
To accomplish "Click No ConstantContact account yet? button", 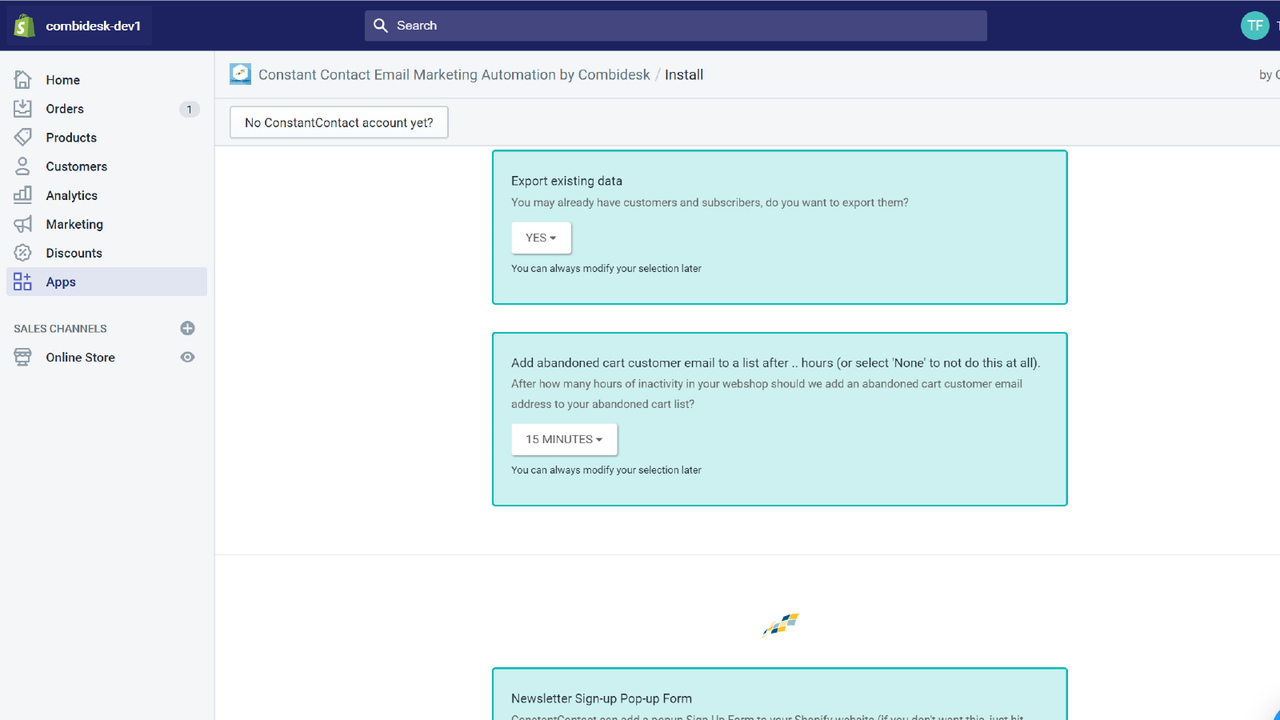I will coord(339,123).
